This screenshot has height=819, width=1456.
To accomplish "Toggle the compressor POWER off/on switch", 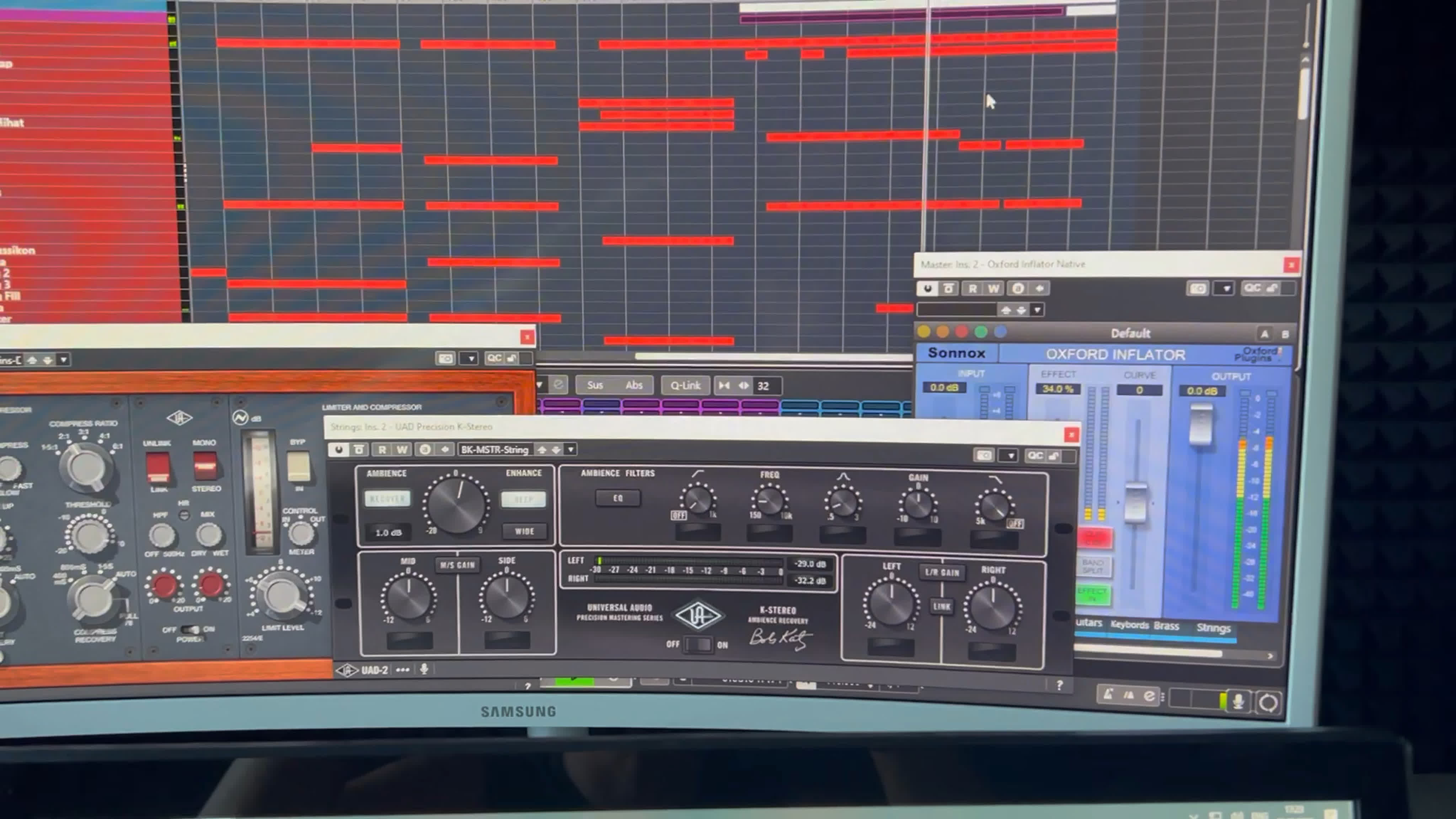I will pyautogui.click(x=190, y=630).
